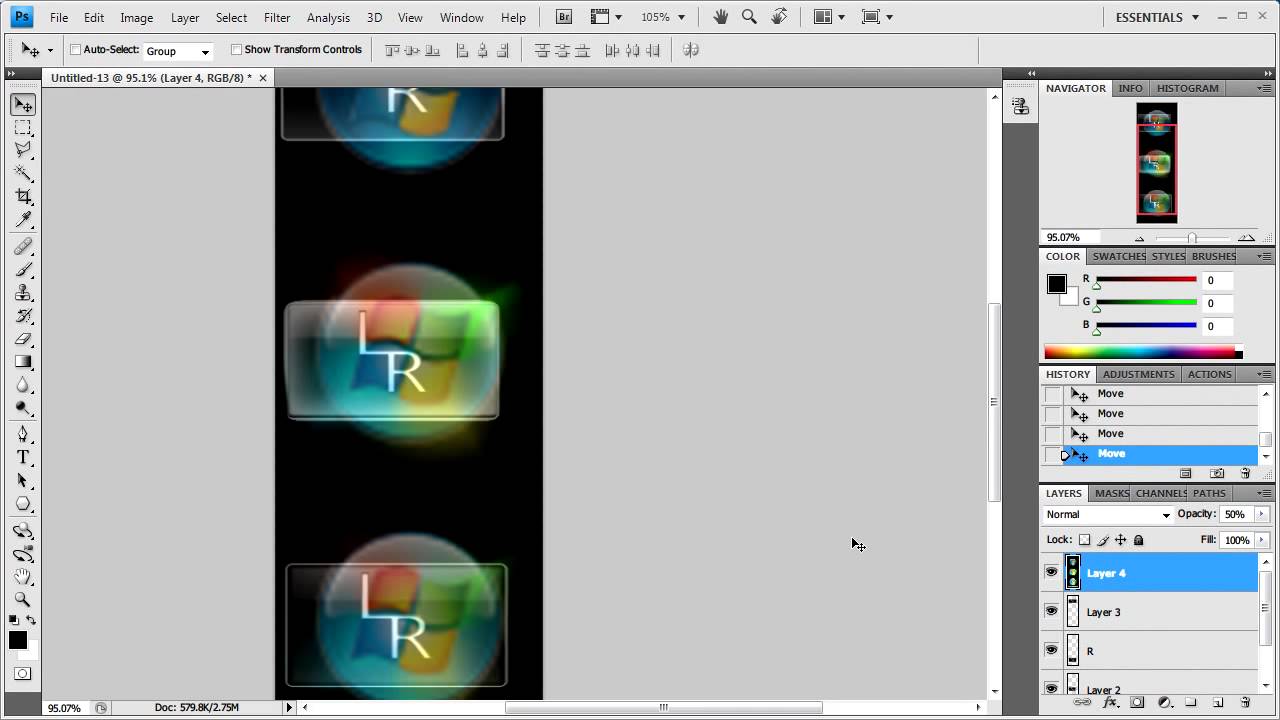Switch to the Swatches tab
This screenshot has width=1280, height=720.
click(1118, 256)
